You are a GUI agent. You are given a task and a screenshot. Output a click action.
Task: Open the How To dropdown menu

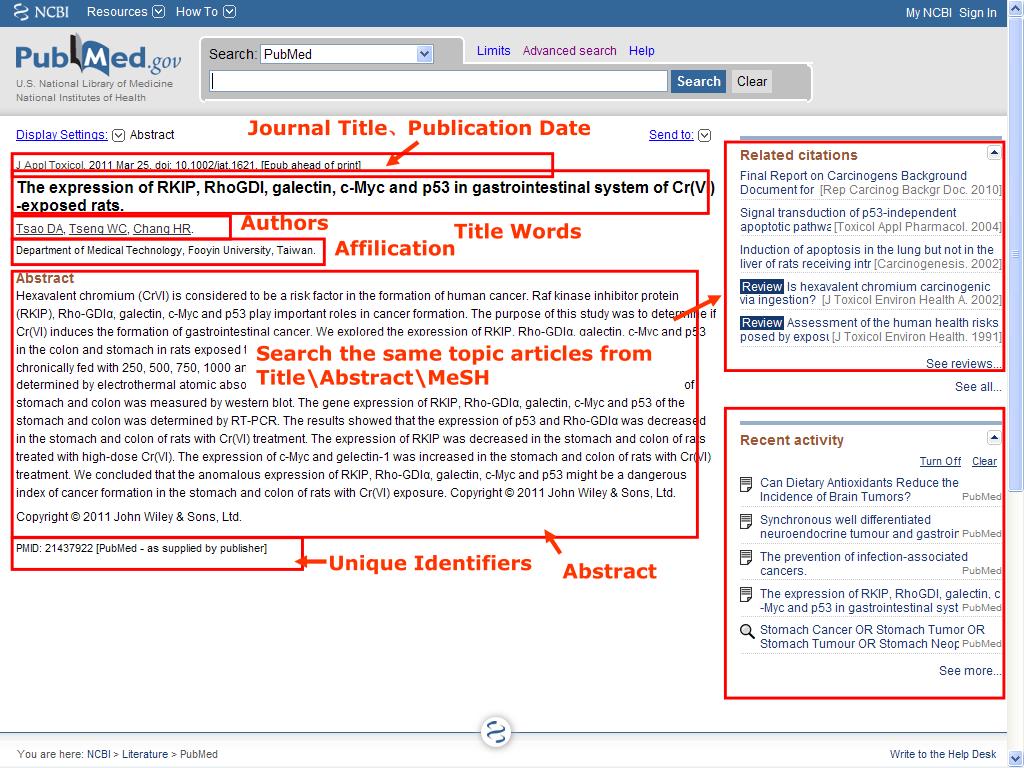point(205,12)
